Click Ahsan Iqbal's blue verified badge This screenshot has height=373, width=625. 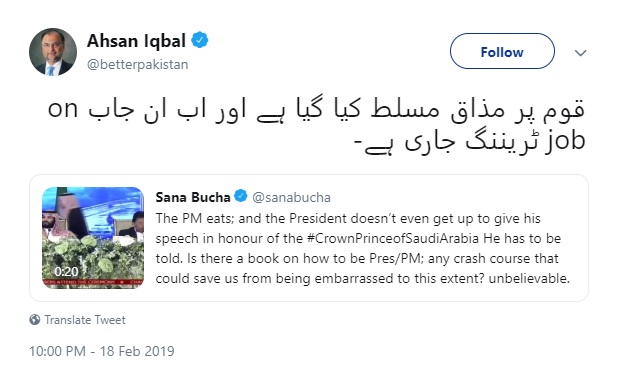200,40
